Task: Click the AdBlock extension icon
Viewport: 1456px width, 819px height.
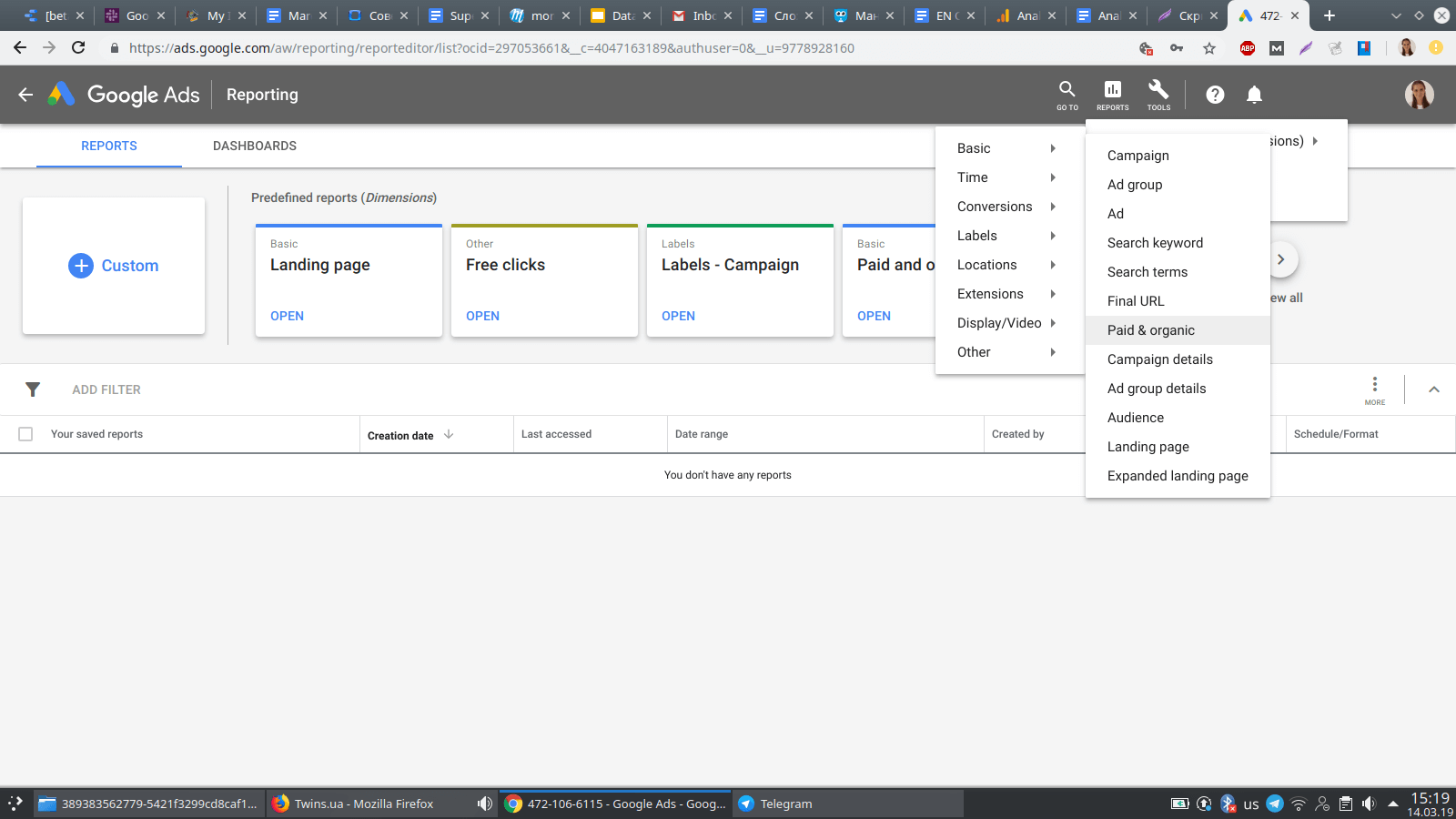Action: (x=1248, y=48)
